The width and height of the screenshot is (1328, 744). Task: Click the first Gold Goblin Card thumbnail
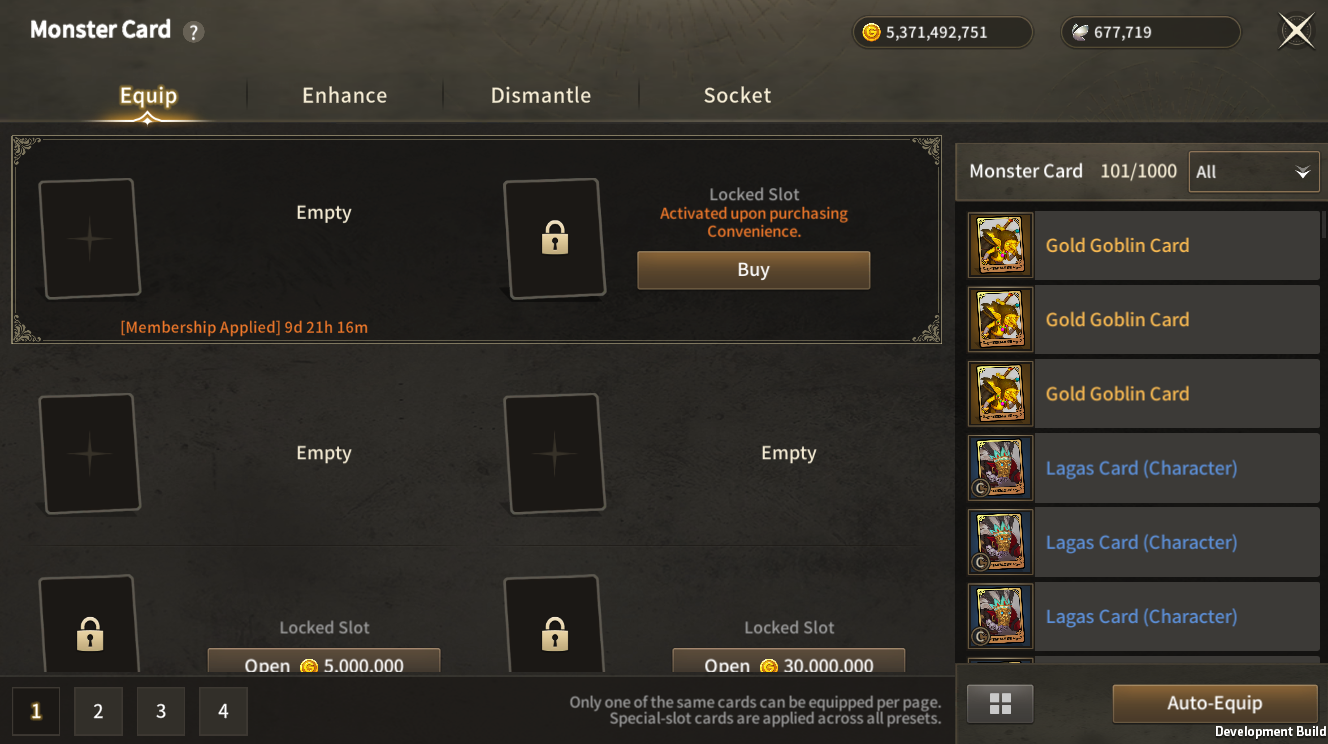click(x=1000, y=245)
